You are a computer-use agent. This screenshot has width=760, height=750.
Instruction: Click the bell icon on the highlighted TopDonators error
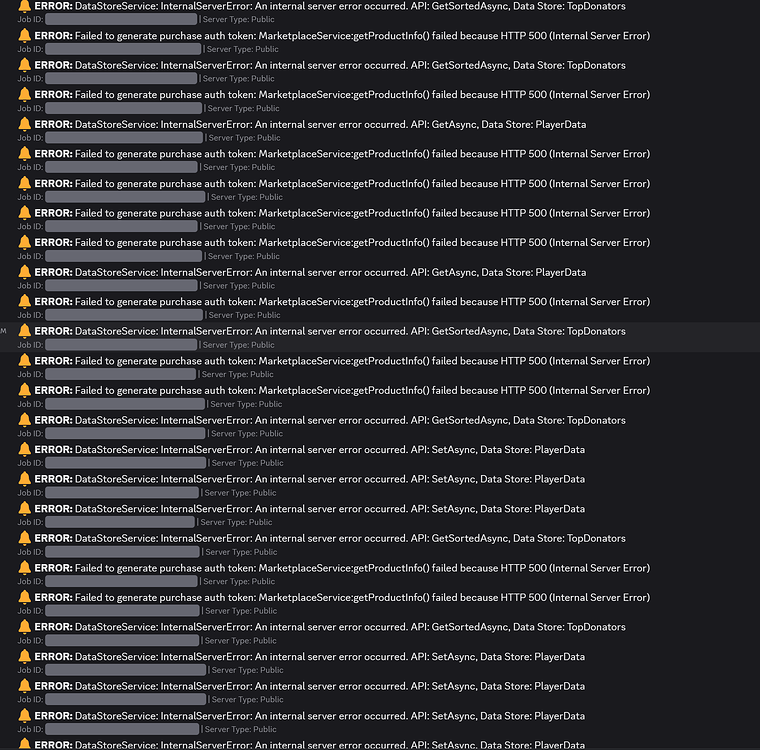point(24,331)
